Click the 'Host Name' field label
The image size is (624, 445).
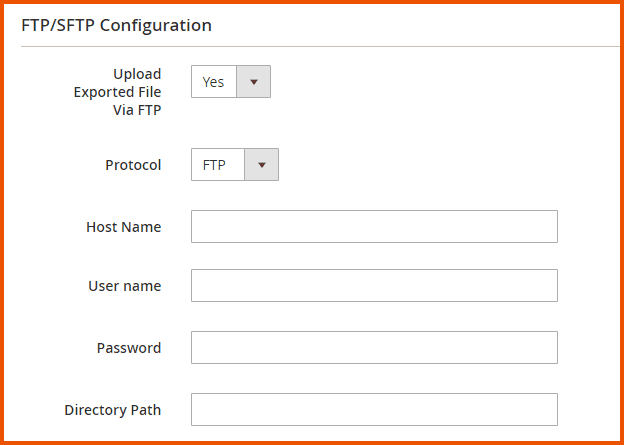coord(124,227)
